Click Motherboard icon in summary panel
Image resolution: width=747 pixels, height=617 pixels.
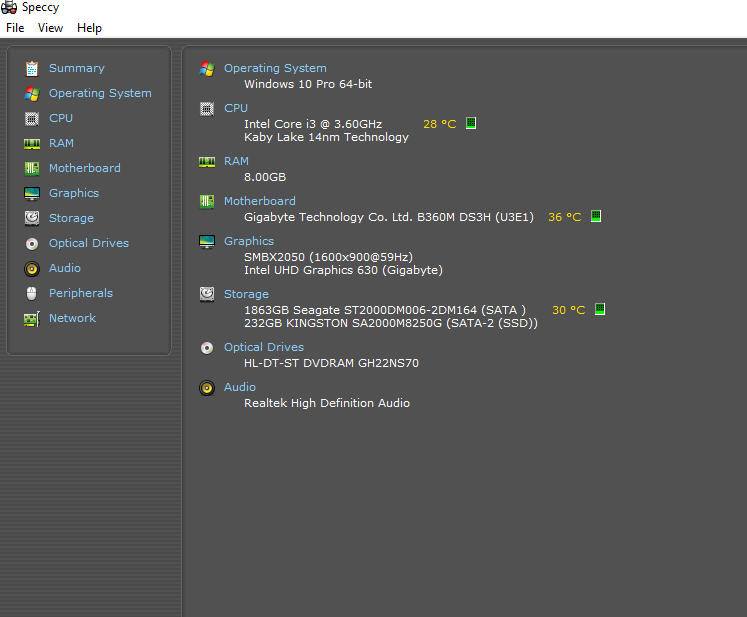tap(207, 202)
